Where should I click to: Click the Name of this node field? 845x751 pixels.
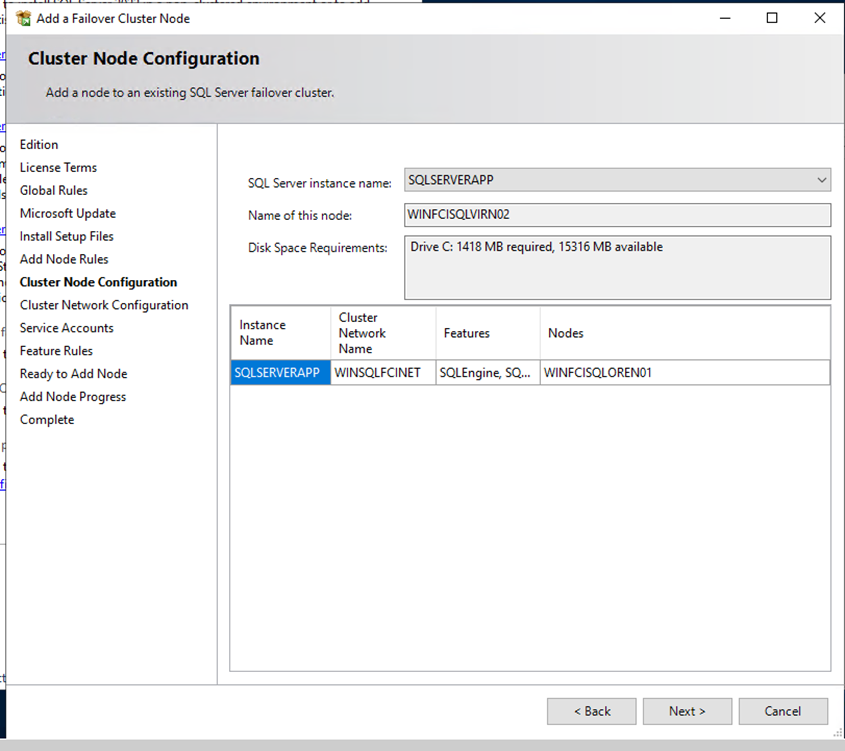(x=617, y=215)
